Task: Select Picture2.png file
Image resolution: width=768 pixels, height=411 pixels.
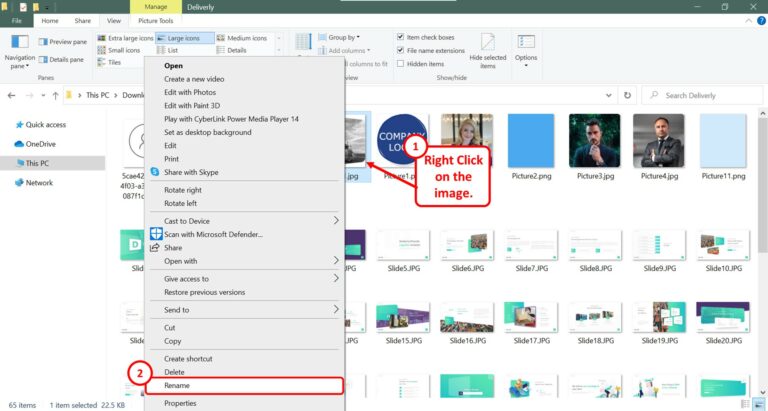Action: 531,148
